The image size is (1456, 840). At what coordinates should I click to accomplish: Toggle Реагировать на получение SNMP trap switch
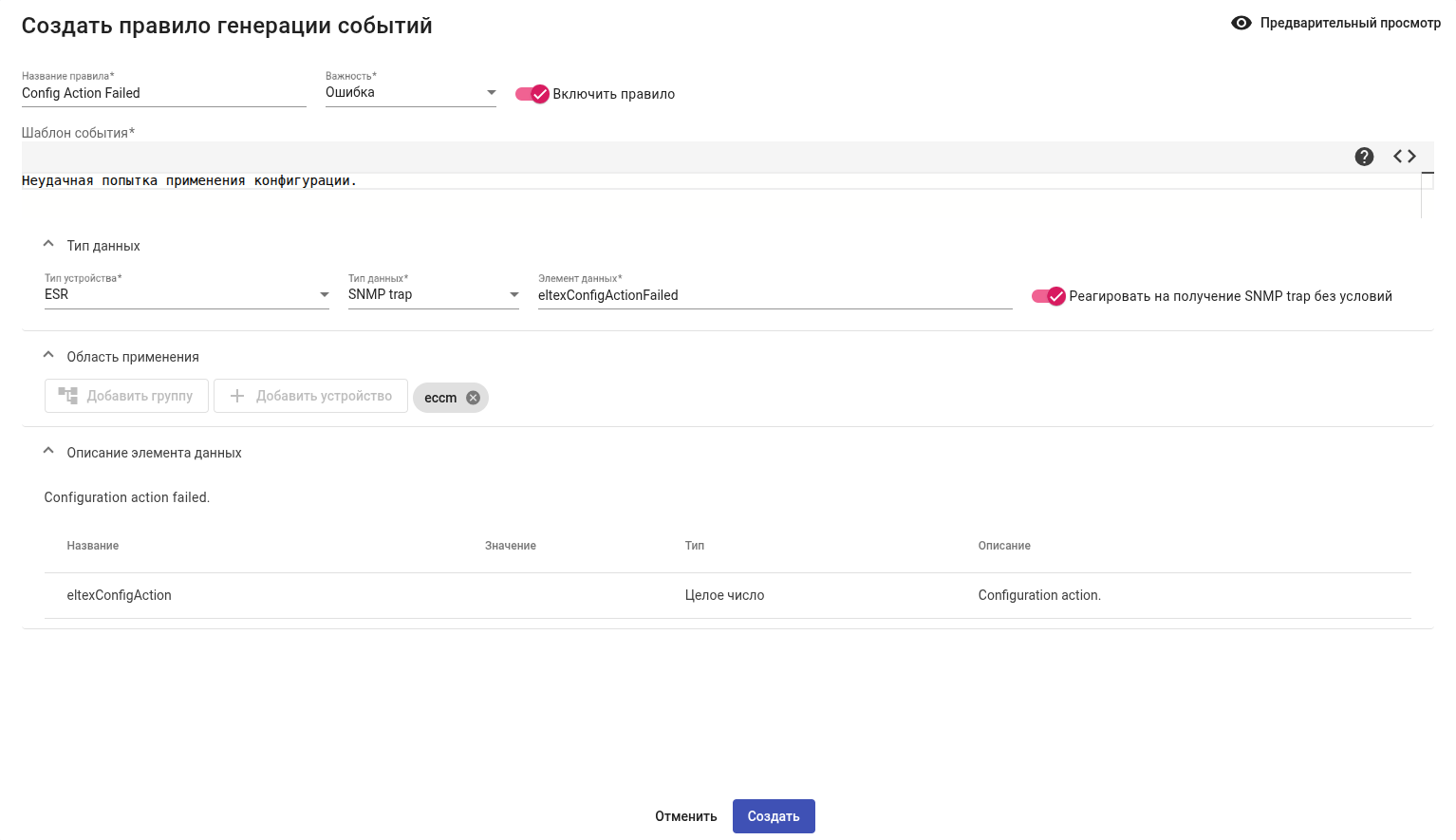pyautogui.click(x=1049, y=296)
